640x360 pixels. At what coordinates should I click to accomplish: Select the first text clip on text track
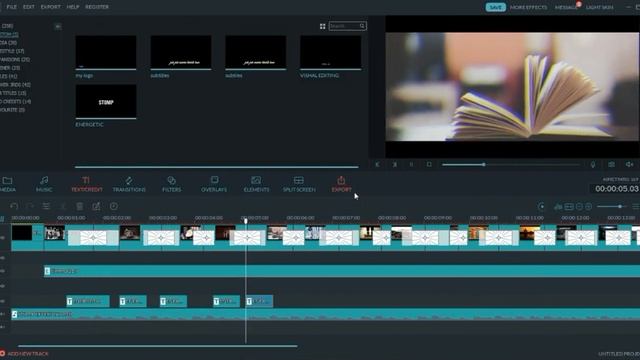point(88,301)
